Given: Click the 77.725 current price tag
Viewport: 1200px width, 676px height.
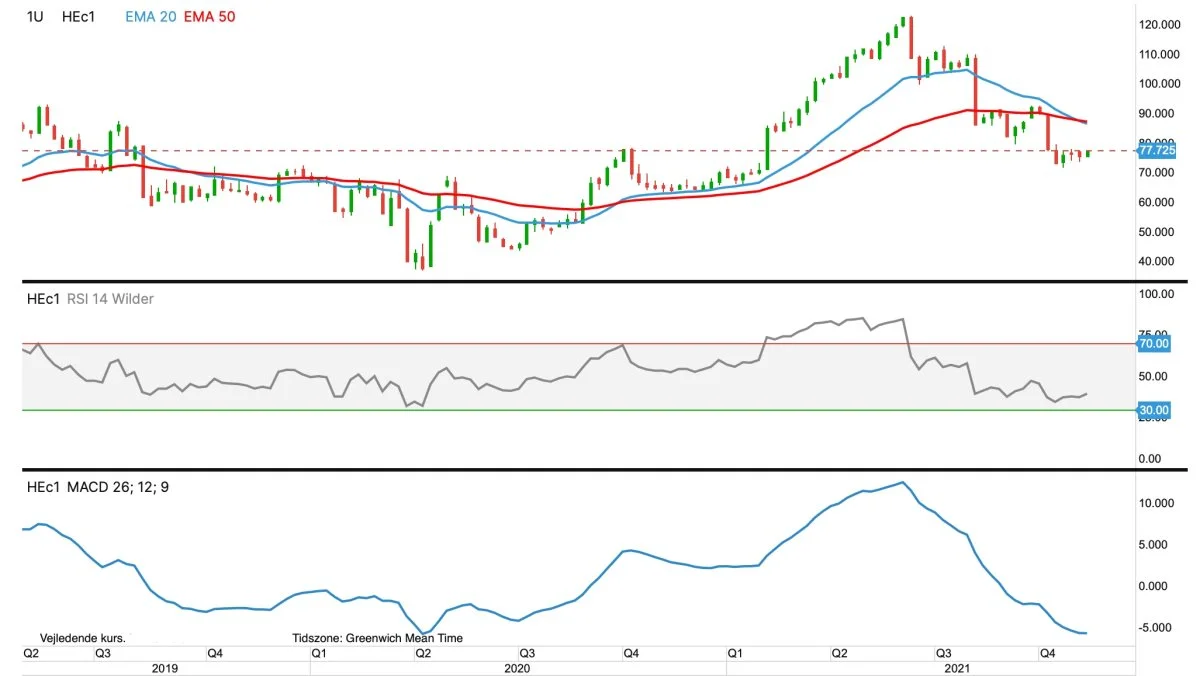Looking at the screenshot, I should [x=1157, y=151].
